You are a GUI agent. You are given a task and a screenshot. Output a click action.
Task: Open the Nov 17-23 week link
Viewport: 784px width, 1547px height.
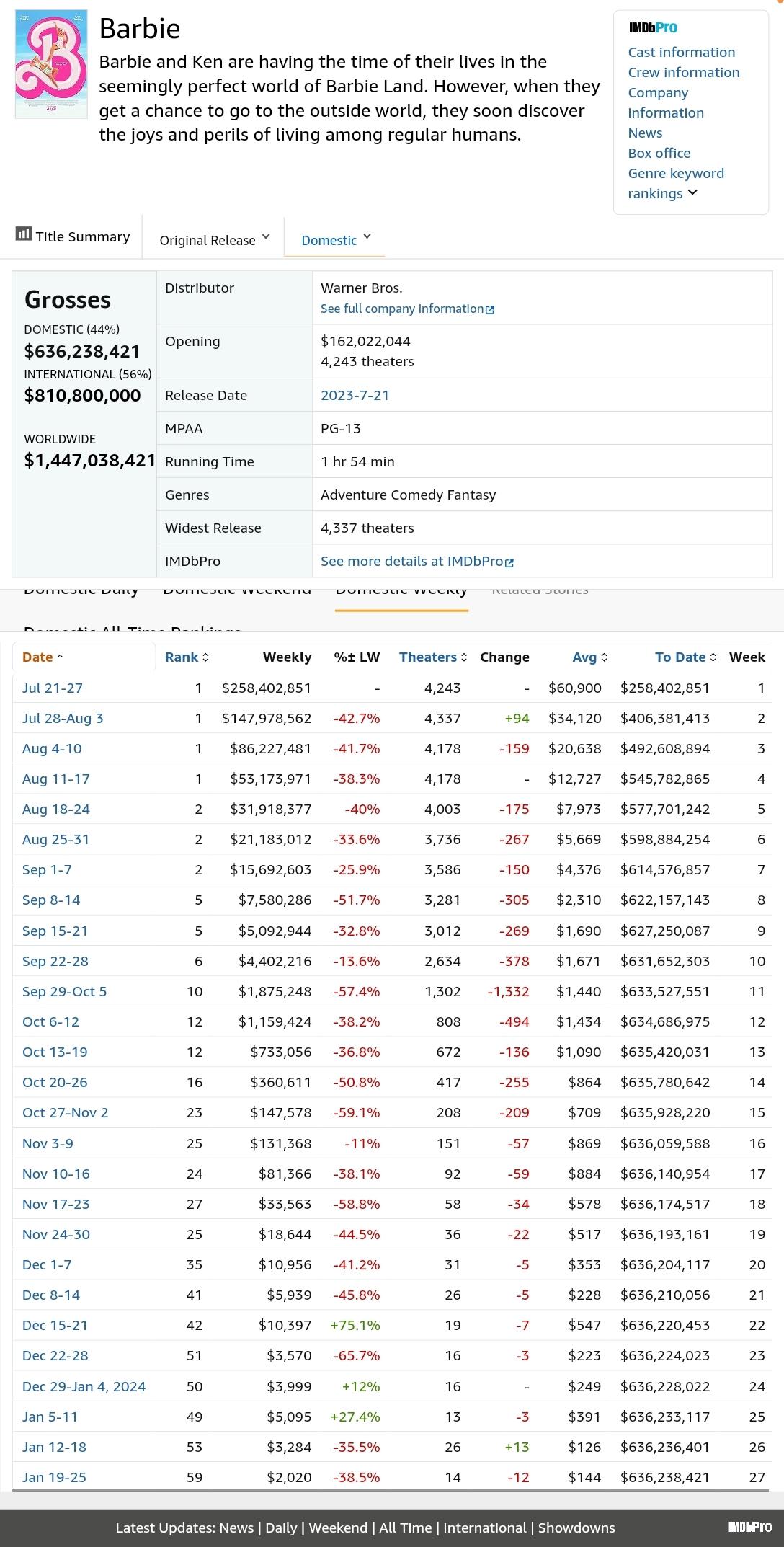tap(56, 1204)
